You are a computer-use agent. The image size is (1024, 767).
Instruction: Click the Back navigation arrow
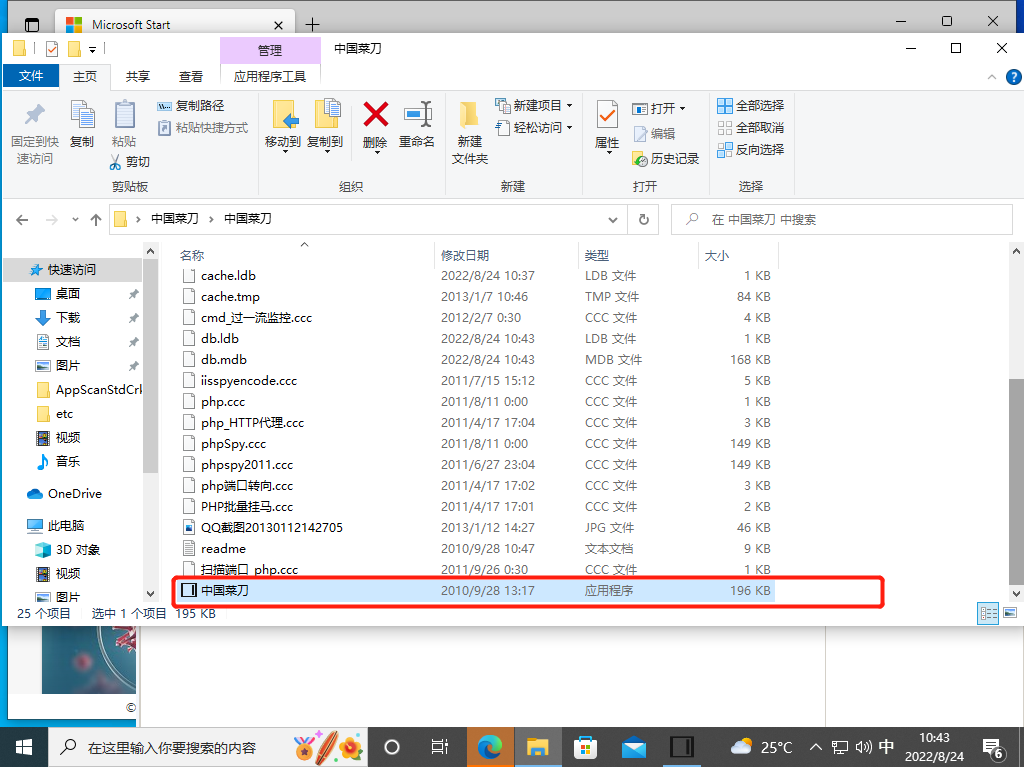click(x=22, y=220)
